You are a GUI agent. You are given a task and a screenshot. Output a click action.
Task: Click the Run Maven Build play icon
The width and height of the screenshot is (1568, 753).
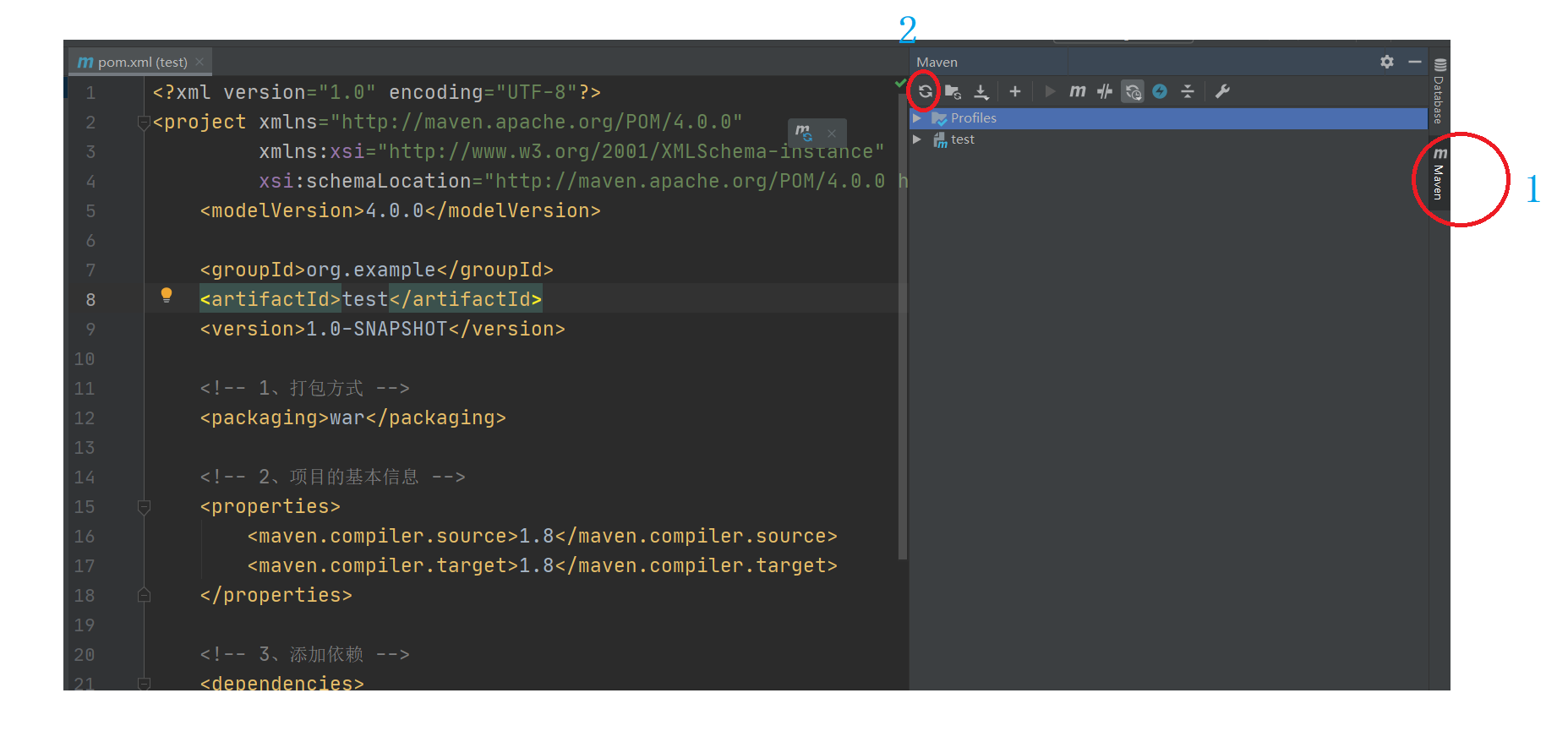(1050, 91)
